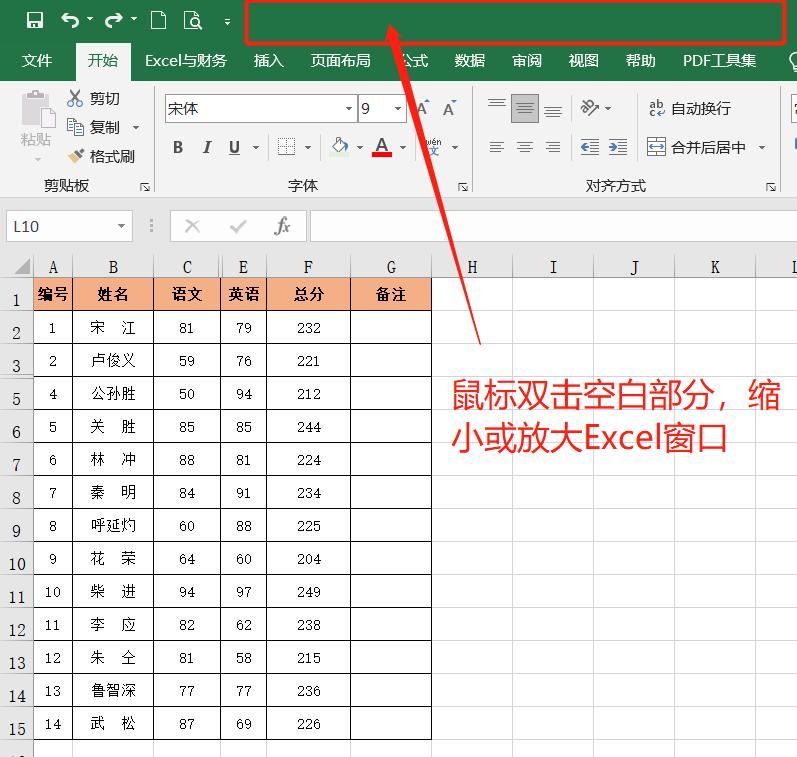This screenshot has height=757, width=797.
Task: Click the Undo arrow icon
Action: 70,20
